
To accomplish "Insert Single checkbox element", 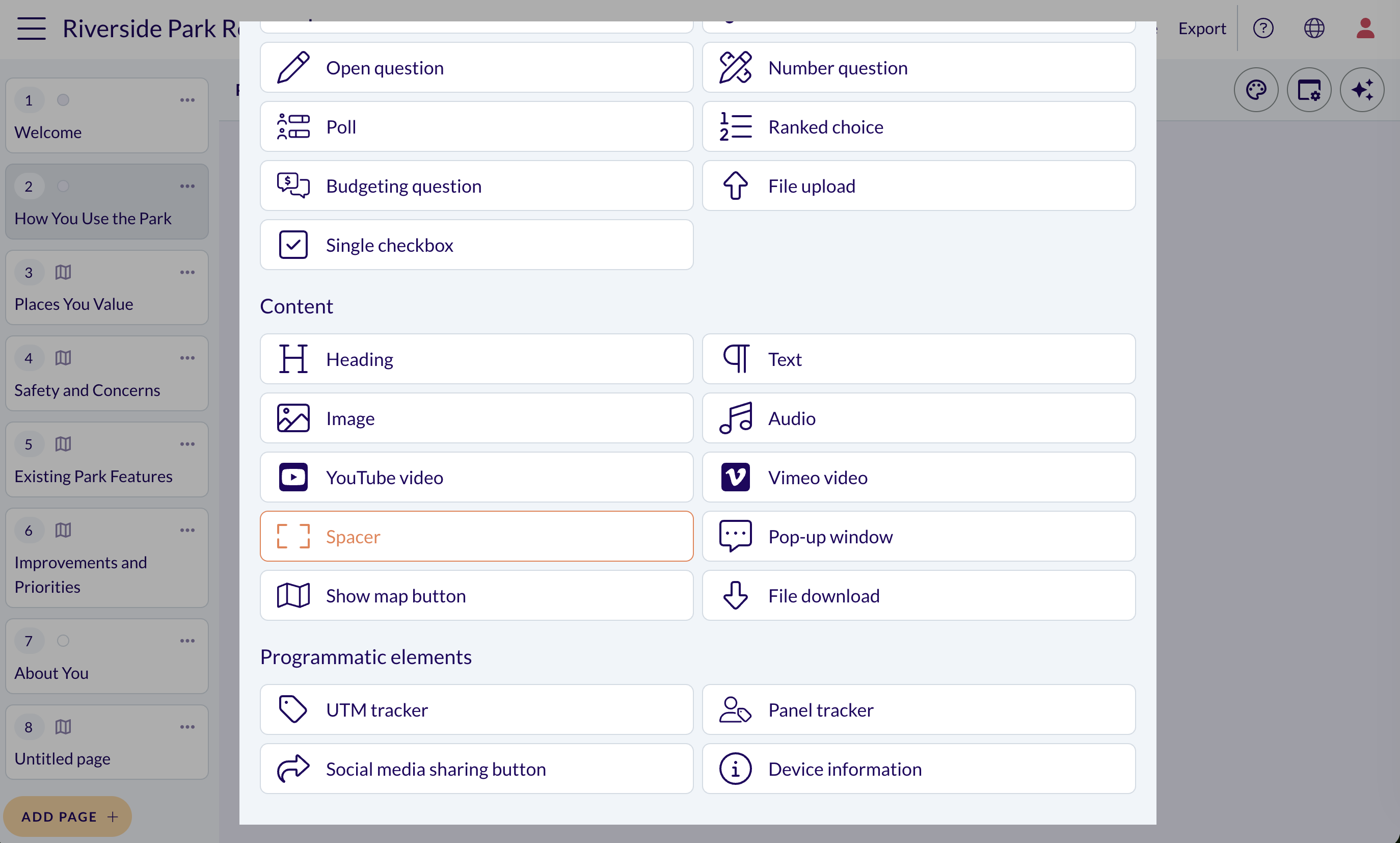I will pos(476,245).
